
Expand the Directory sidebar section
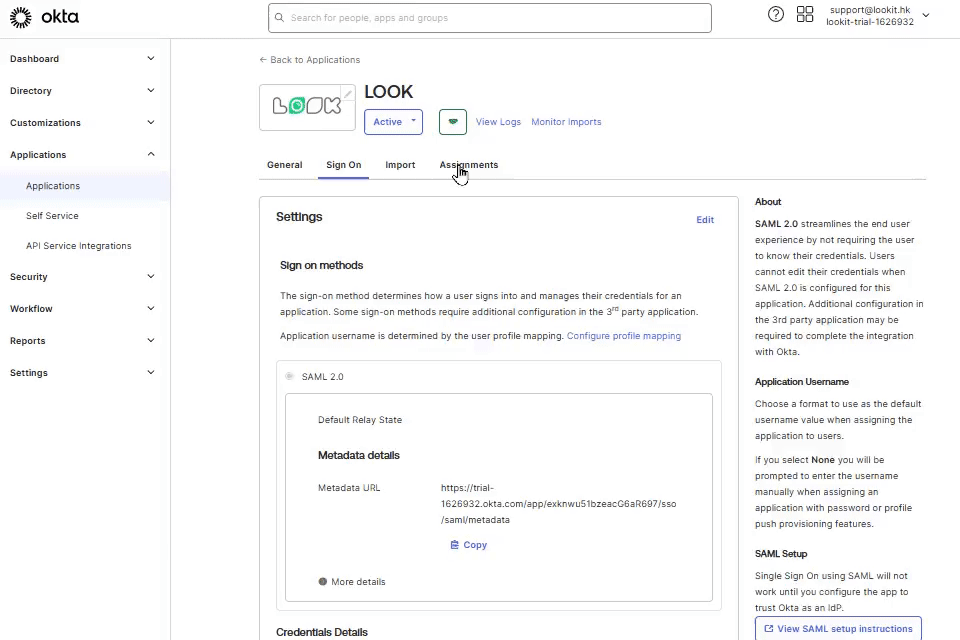[x=82, y=91]
